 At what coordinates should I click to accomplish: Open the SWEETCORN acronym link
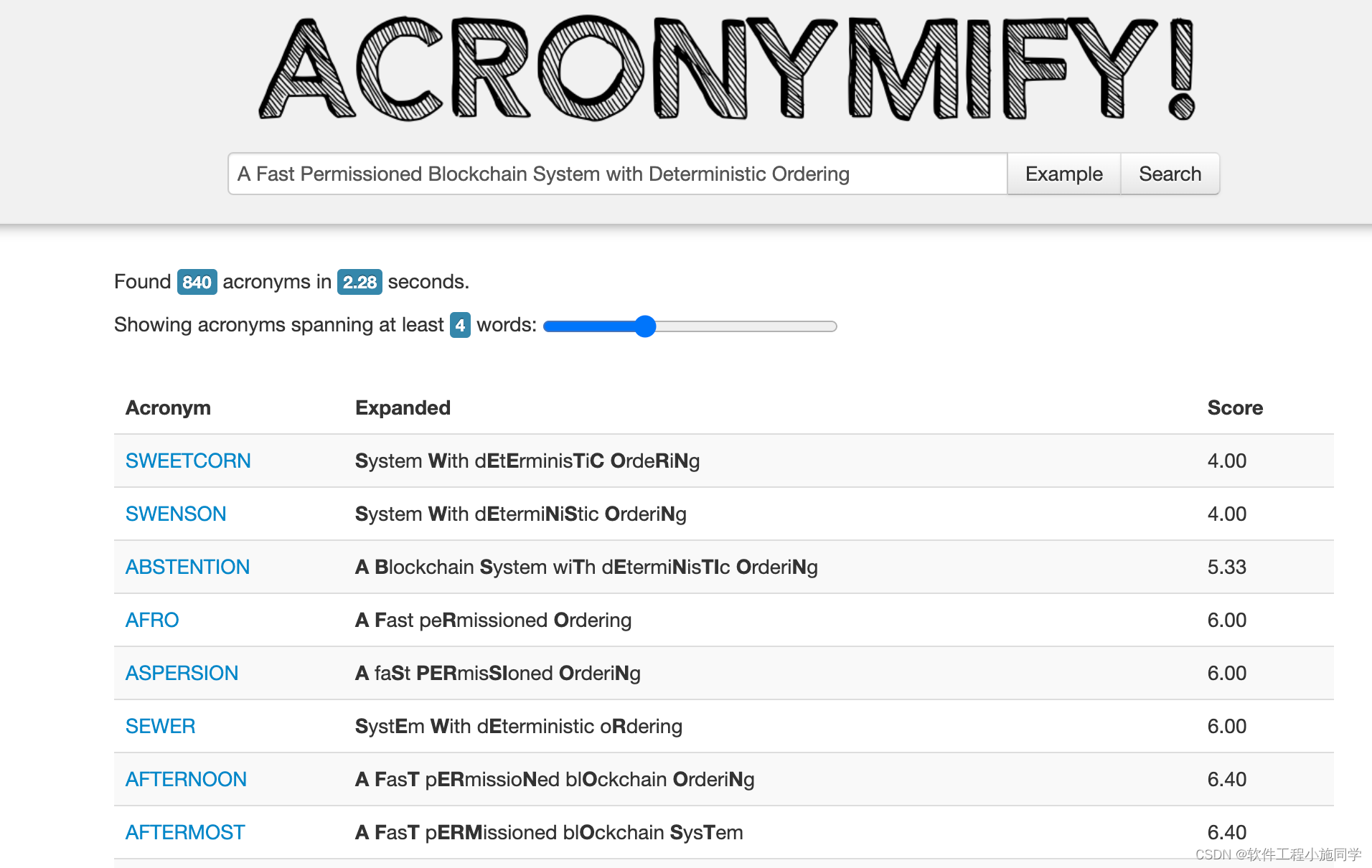188,461
